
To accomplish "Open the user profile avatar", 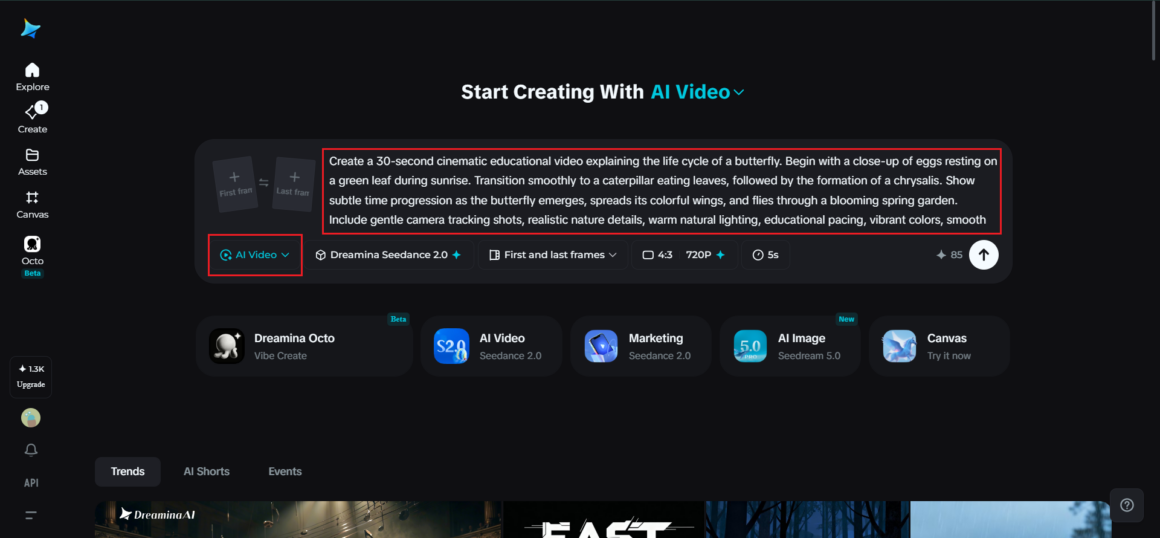I will tap(31, 417).
